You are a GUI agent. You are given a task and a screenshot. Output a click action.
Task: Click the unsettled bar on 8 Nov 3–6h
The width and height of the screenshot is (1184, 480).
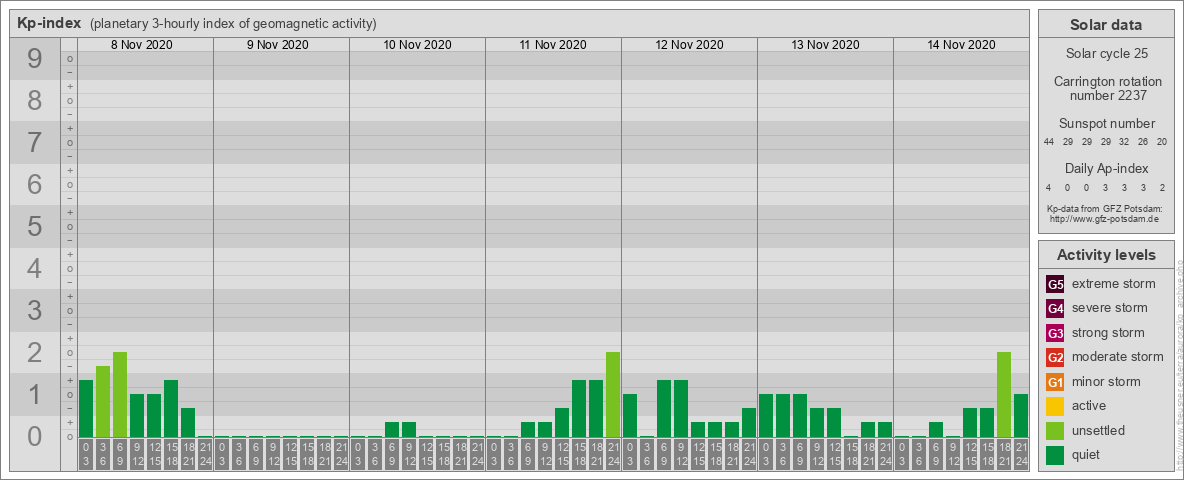point(103,401)
